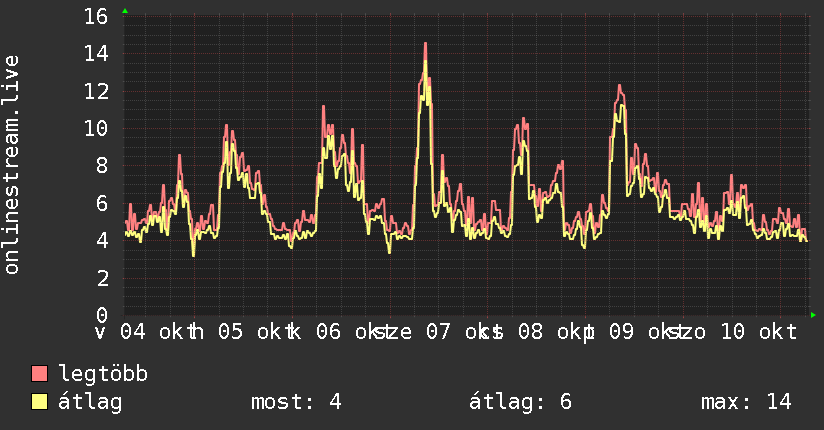Select the átlag legend label next to yellow swatch
Screen dimensions: 824x430
click(x=90, y=402)
